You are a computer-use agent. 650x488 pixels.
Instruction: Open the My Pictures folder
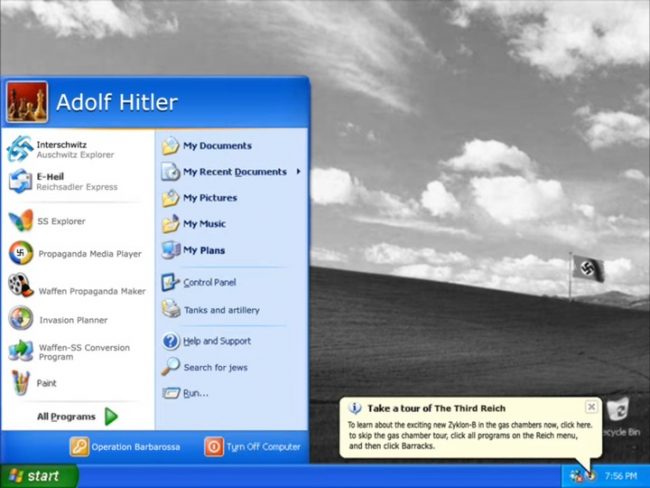tap(200, 198)
